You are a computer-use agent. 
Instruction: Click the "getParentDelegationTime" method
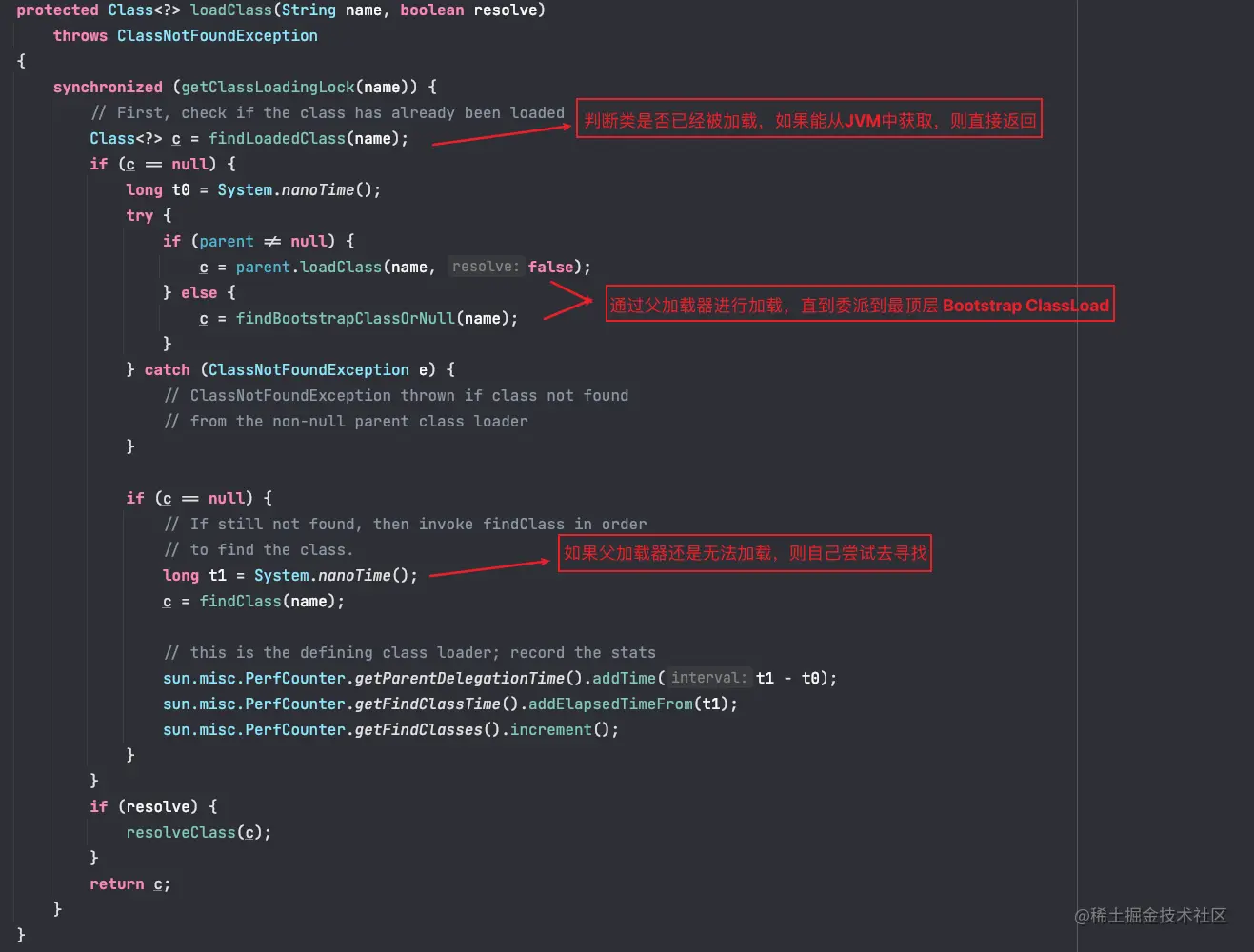460,679
